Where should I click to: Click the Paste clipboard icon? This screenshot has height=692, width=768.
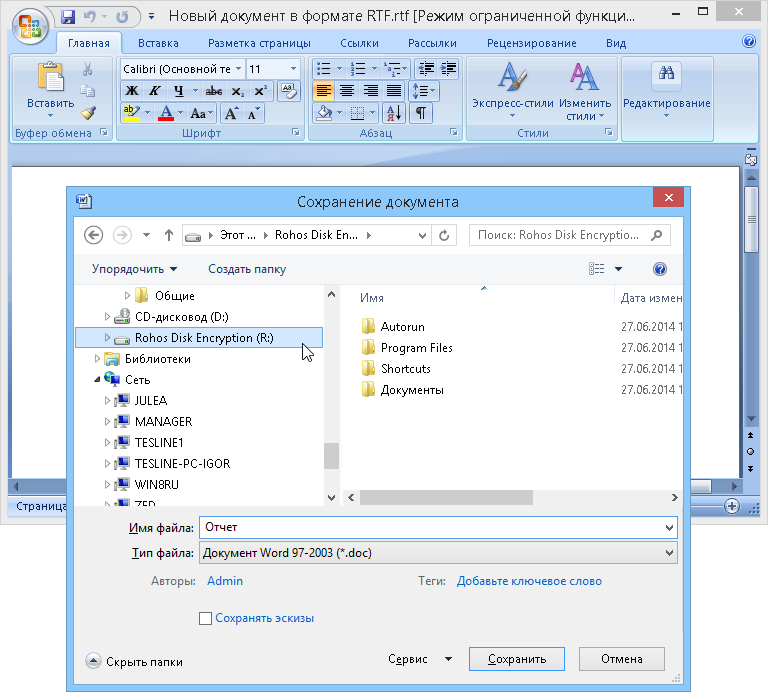click(x=50, y=77)
